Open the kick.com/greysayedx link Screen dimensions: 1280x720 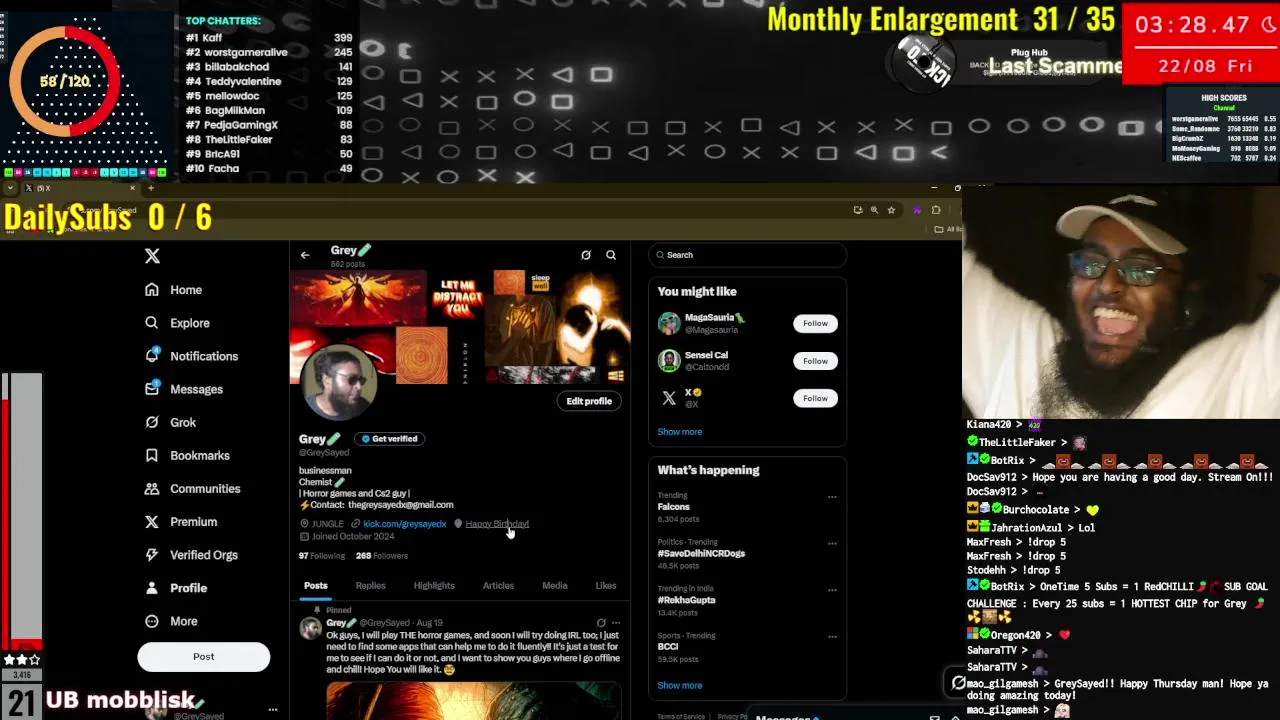pos(404,524)
